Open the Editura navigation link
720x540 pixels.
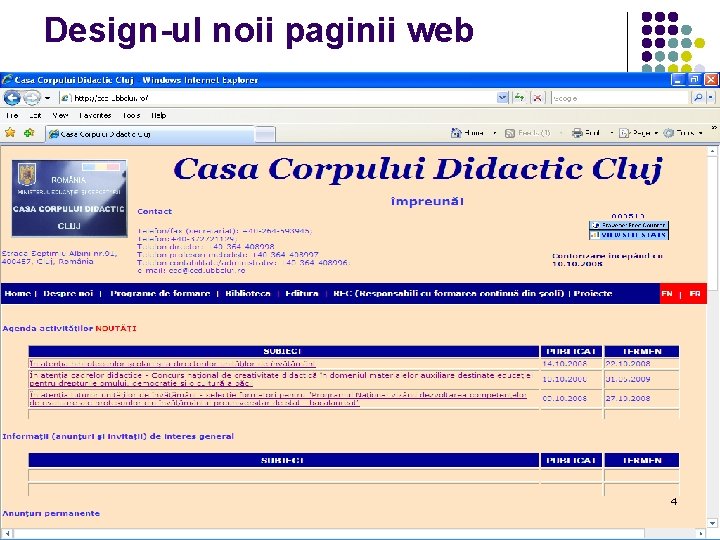[302, 293]
